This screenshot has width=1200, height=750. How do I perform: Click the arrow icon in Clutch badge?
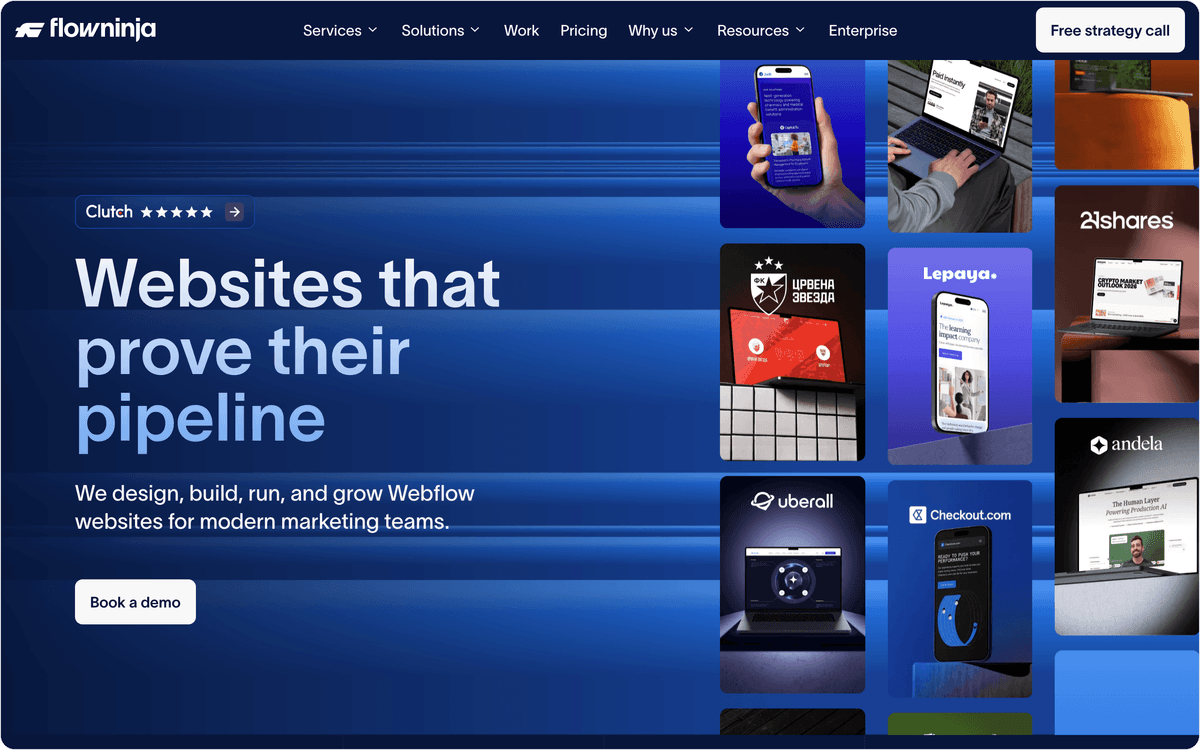(x=234, y=212)
